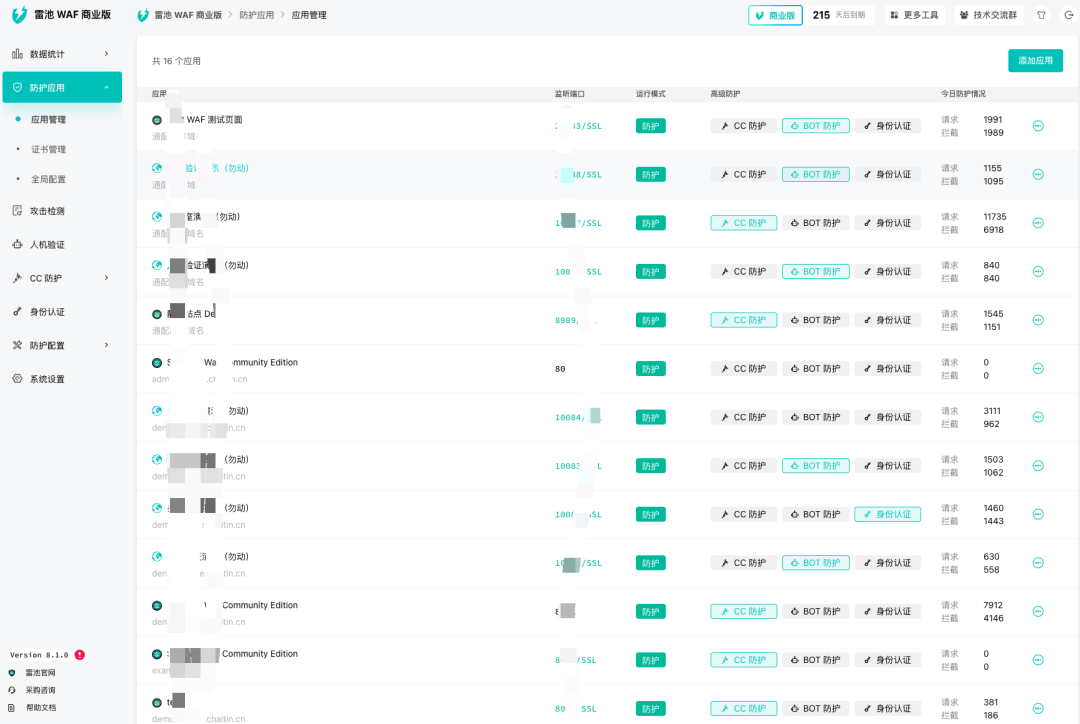Open 防护 mode dropdown for row with 381 requests
Image resolution: width=1080 pixels, height=724 pixels.
[650, 709]
